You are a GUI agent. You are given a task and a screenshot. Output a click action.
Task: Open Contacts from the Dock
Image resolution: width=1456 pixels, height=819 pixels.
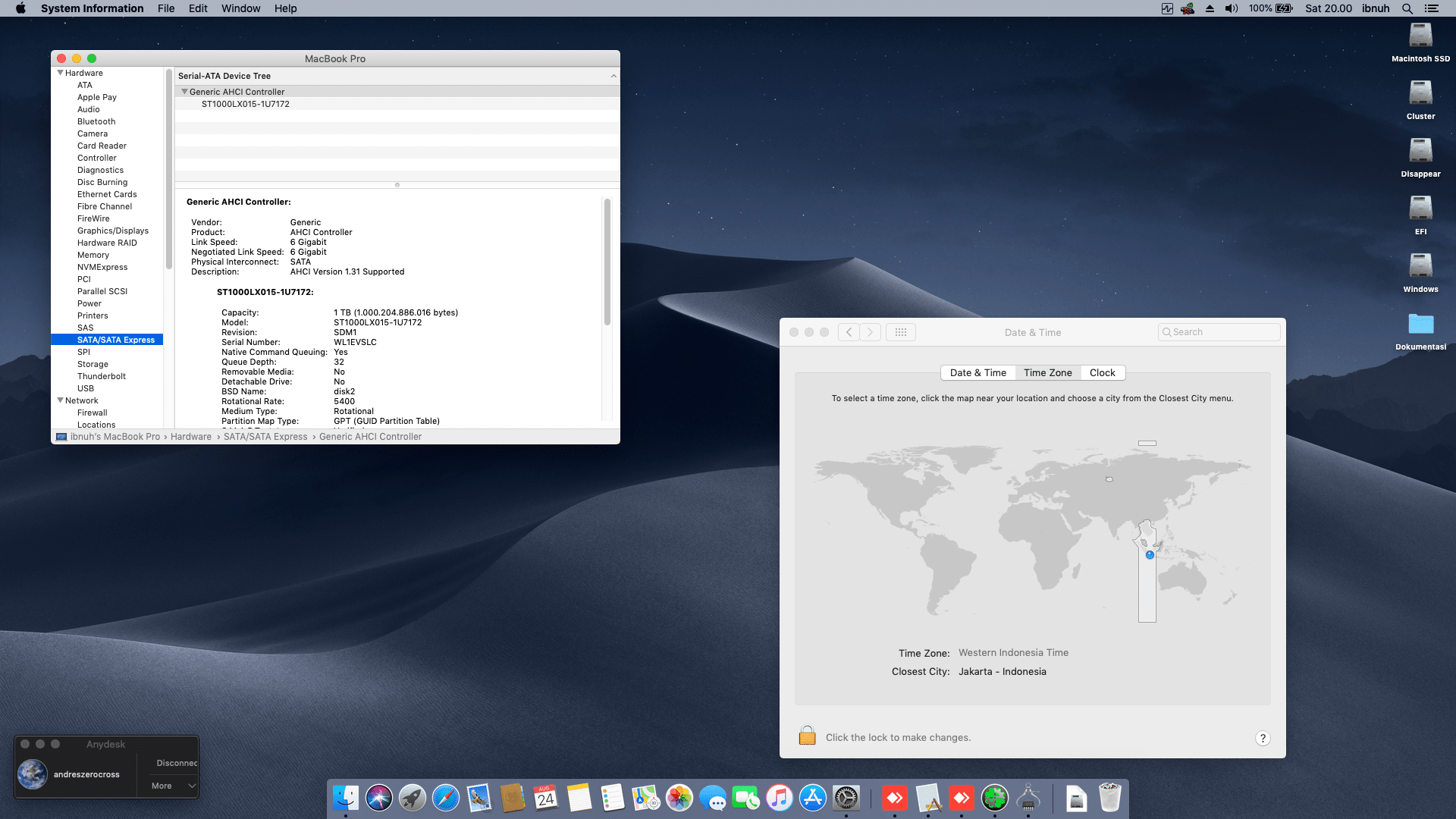tap(513, 798)
